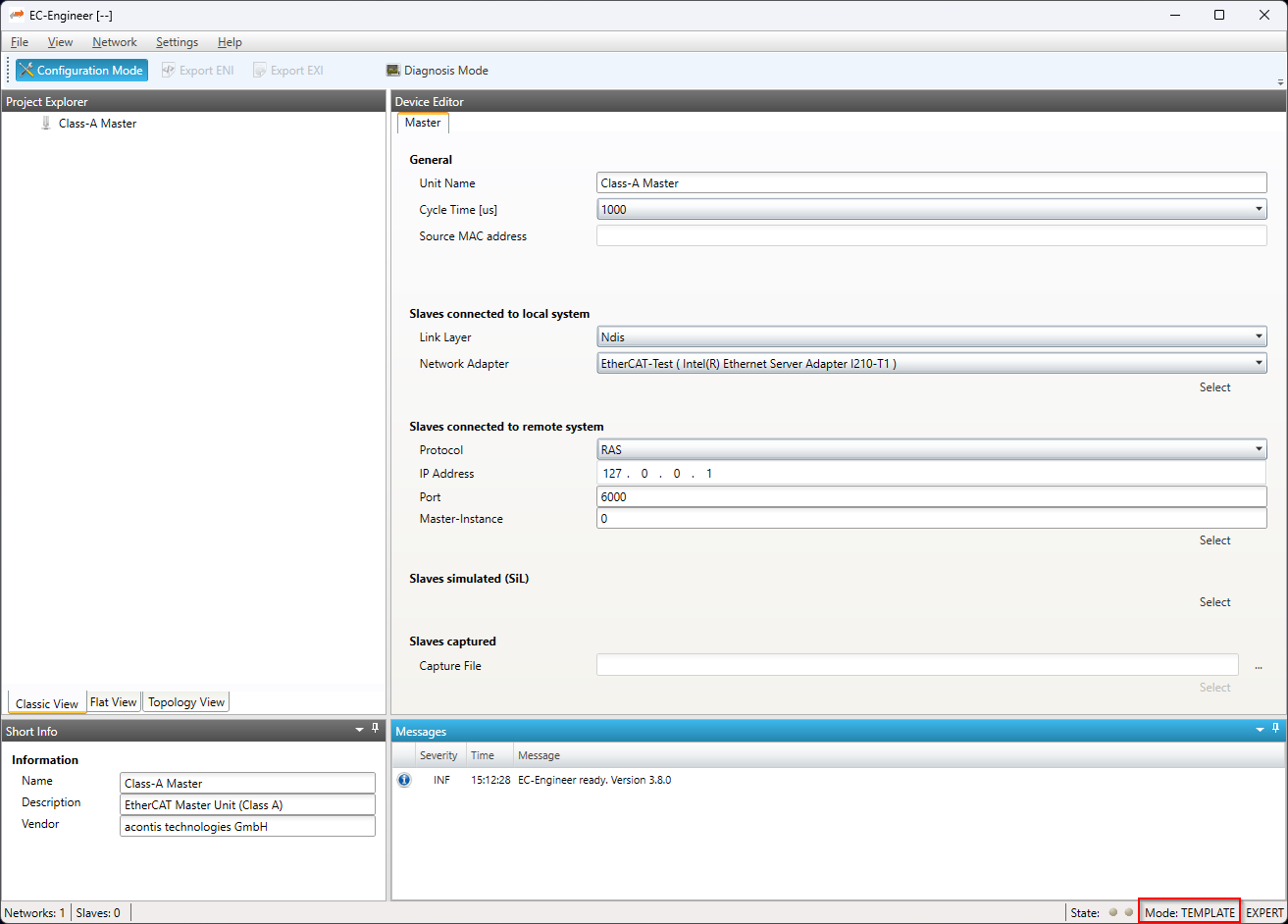Open the Link Layer dropdown
This screenshot has width=1288, height=924.
1258,337
